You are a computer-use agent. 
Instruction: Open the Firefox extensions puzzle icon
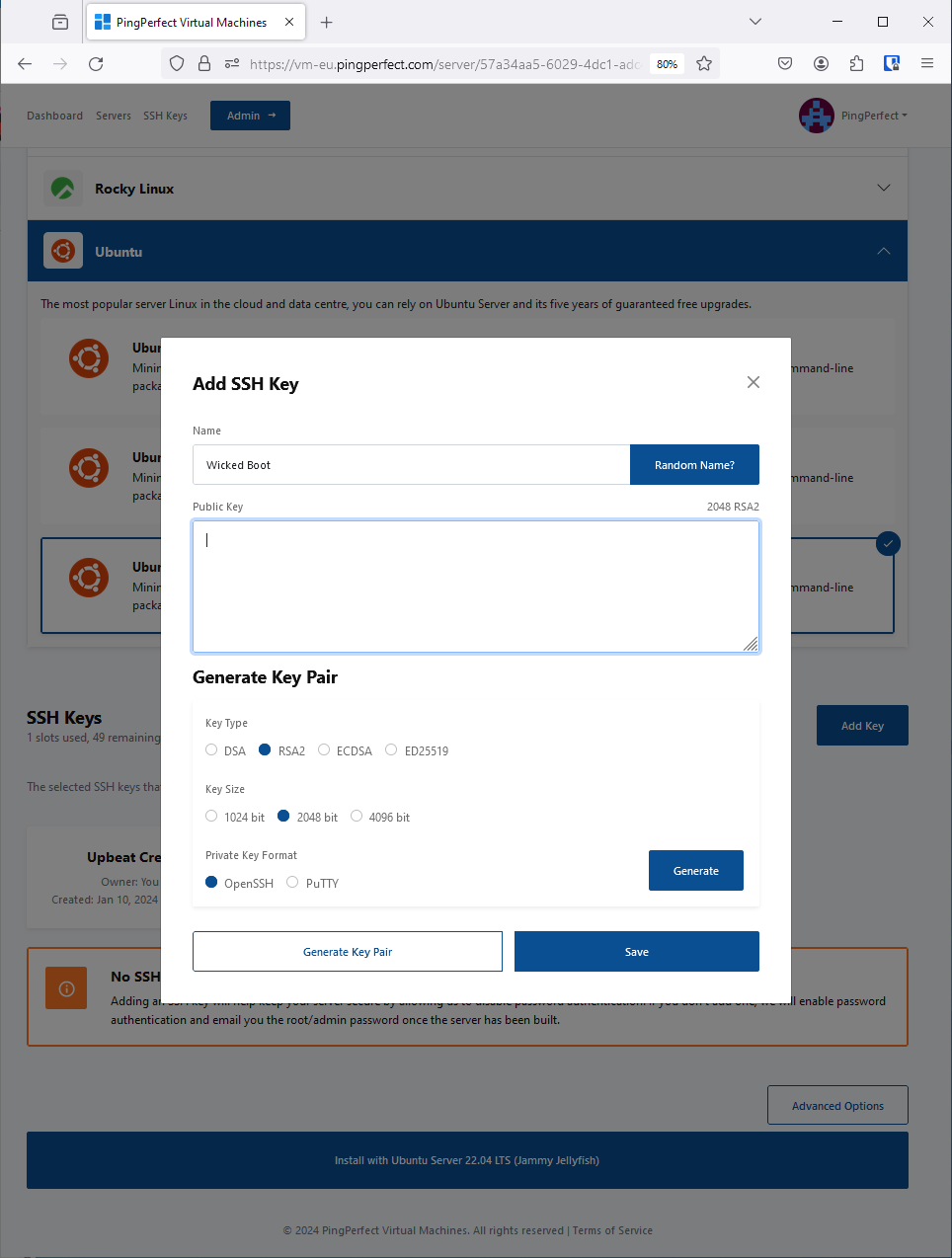pyautogui.click(x=856, y=63)
